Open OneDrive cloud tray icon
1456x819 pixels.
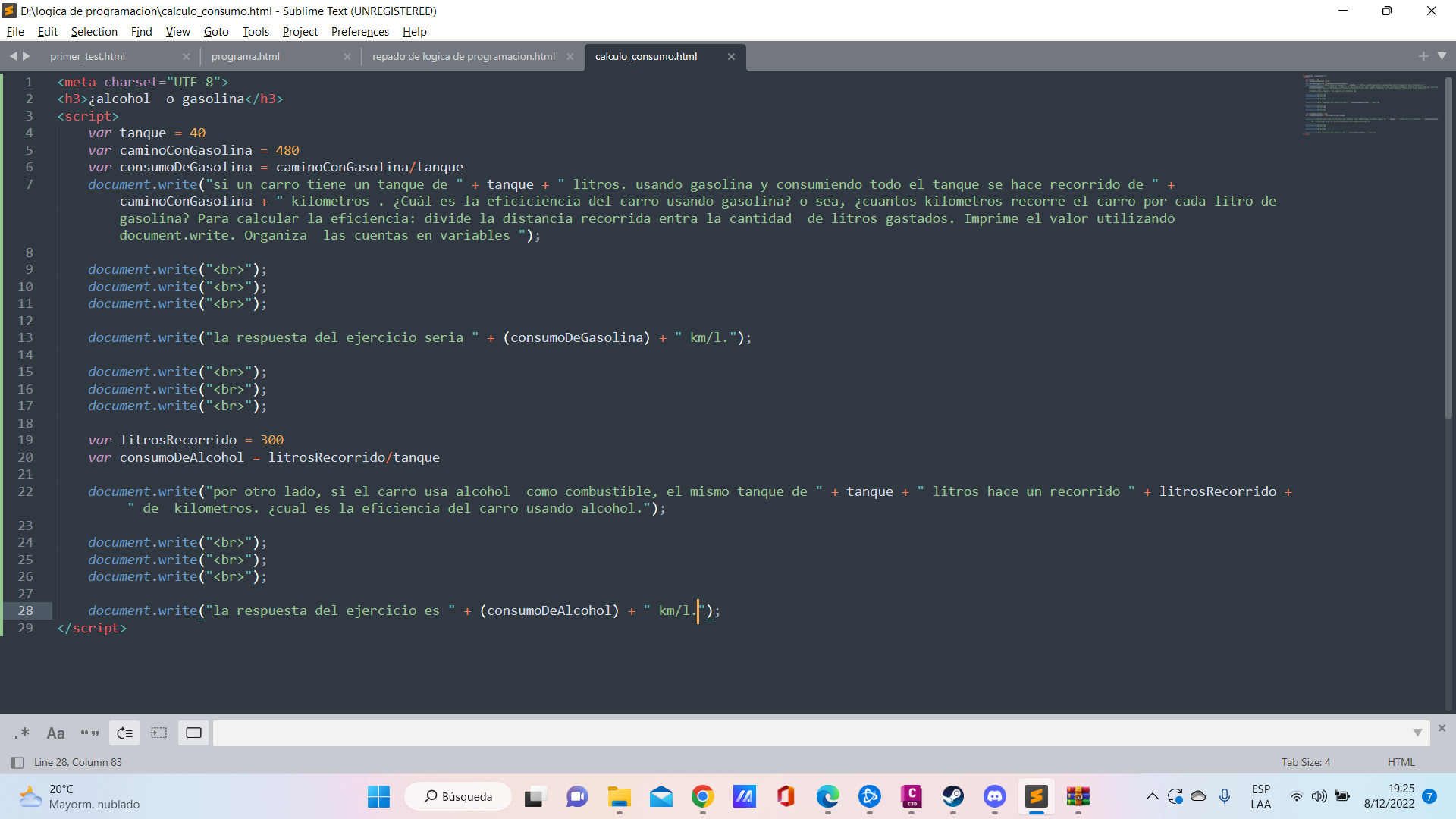tap(1198, 796)
